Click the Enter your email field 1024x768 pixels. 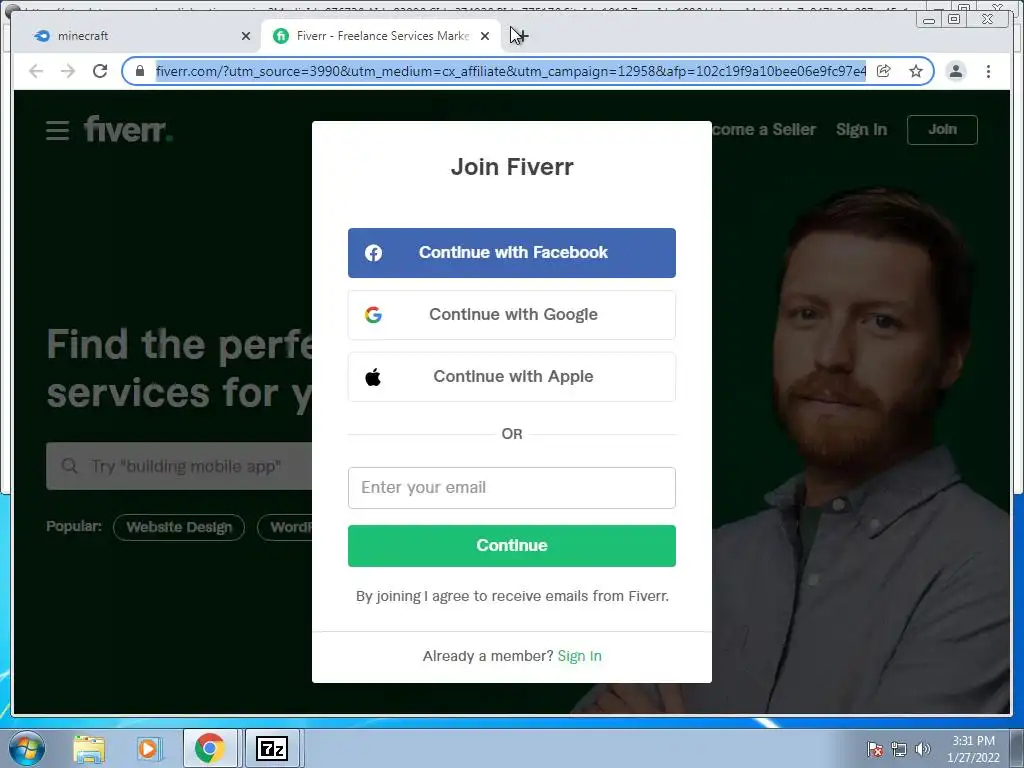pyautogui.click(x=511, y=488)
